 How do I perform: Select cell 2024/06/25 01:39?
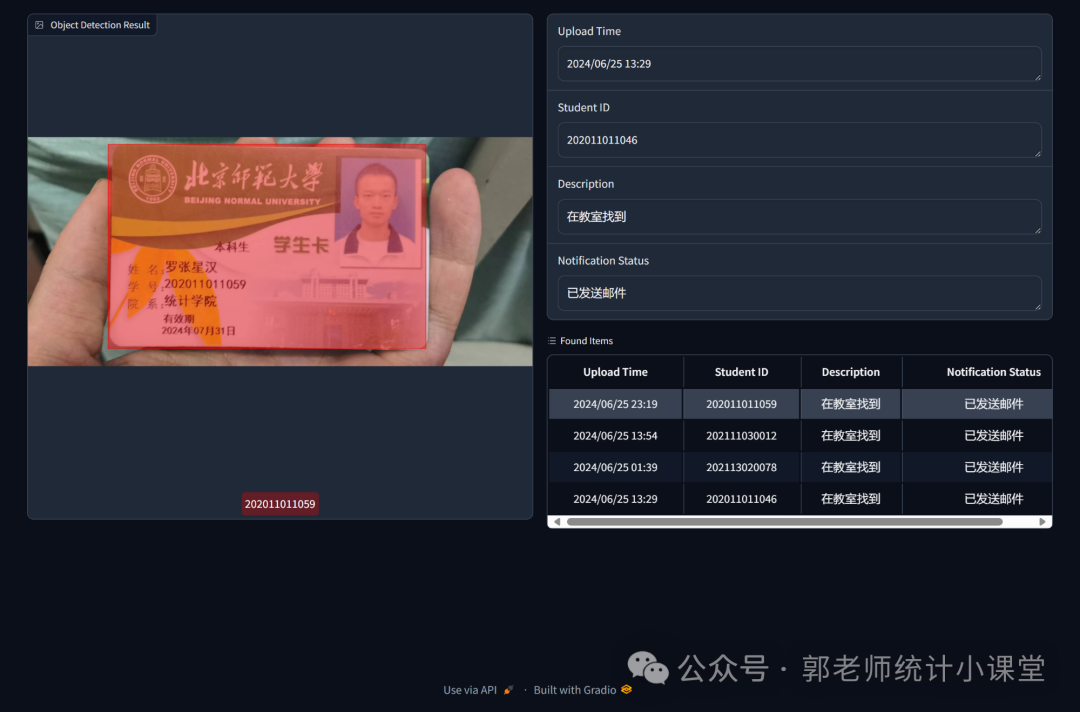pyautogui.click(x=615, y=468)
